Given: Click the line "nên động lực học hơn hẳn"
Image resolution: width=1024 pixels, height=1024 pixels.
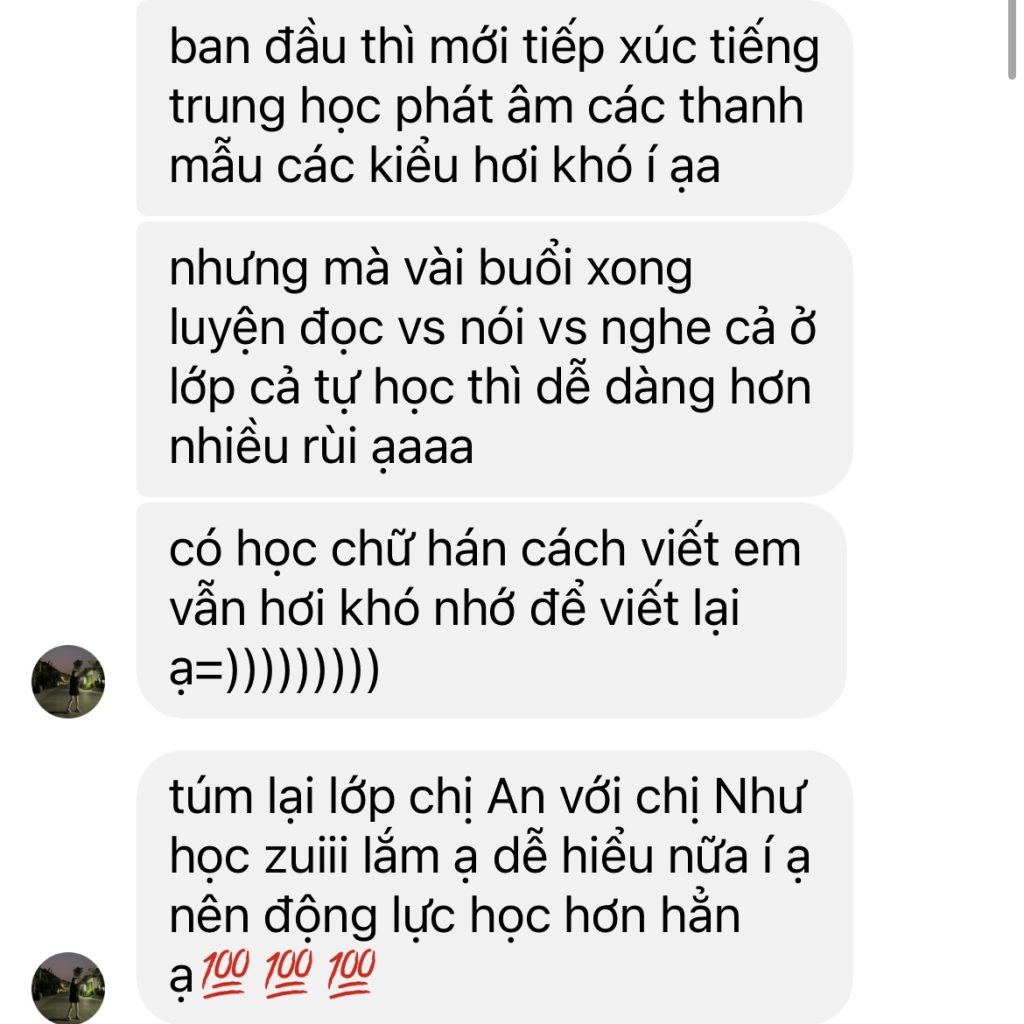Looking at the screenshot, I should pyautogui.click(x=455, y=916).
